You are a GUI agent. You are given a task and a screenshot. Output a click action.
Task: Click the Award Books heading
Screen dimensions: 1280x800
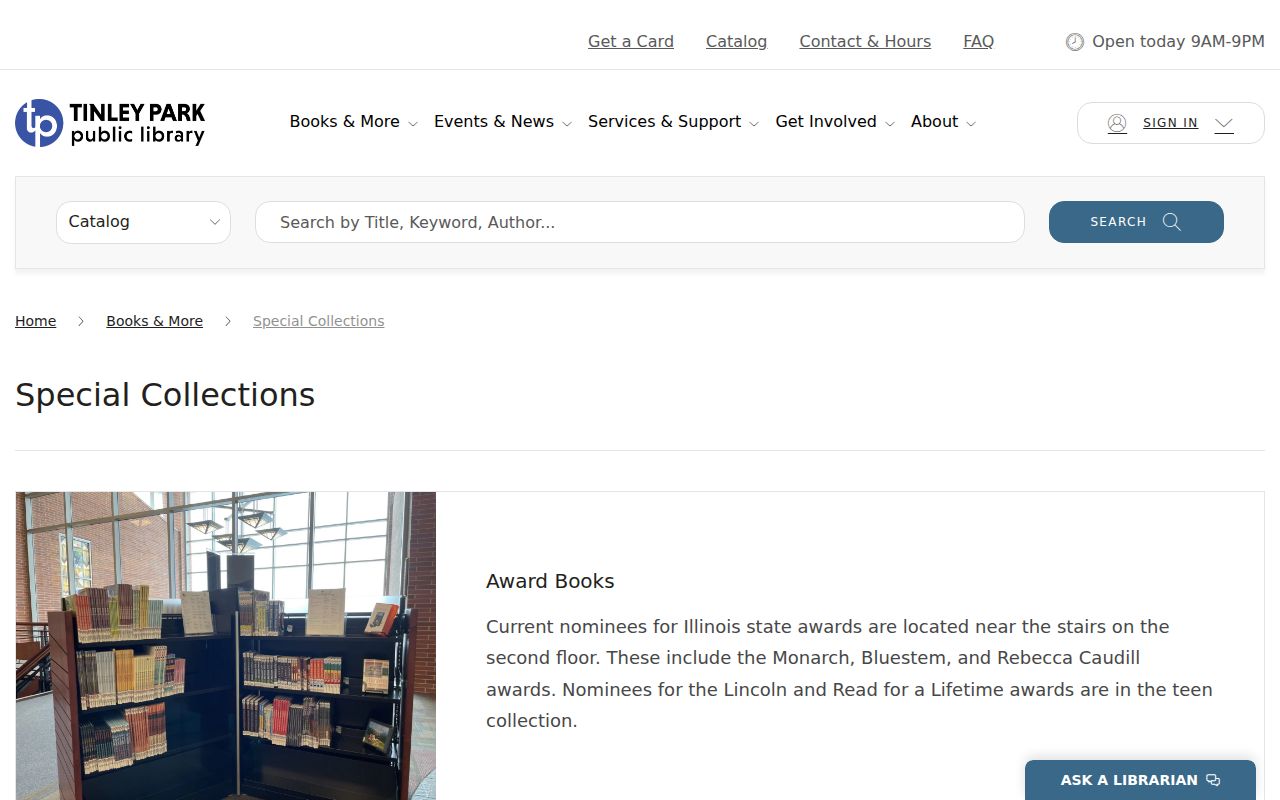(550, 582)
